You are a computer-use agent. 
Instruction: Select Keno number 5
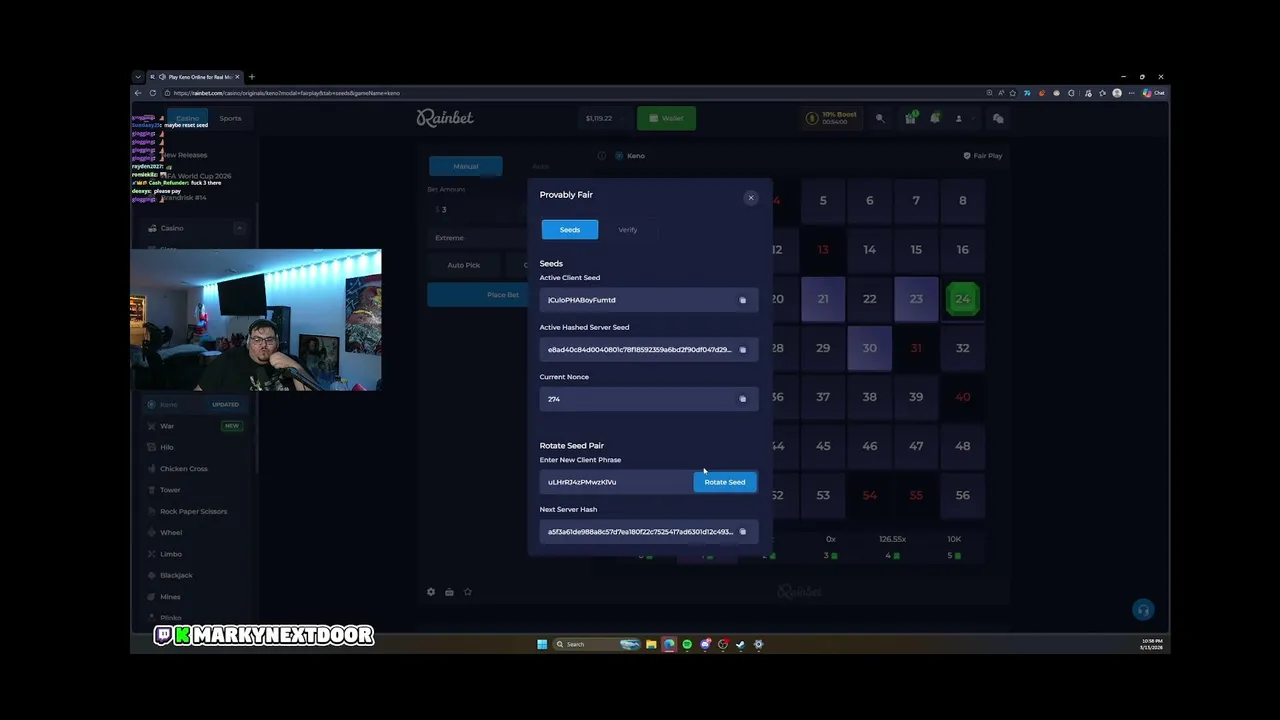click(x=823, y=201)
